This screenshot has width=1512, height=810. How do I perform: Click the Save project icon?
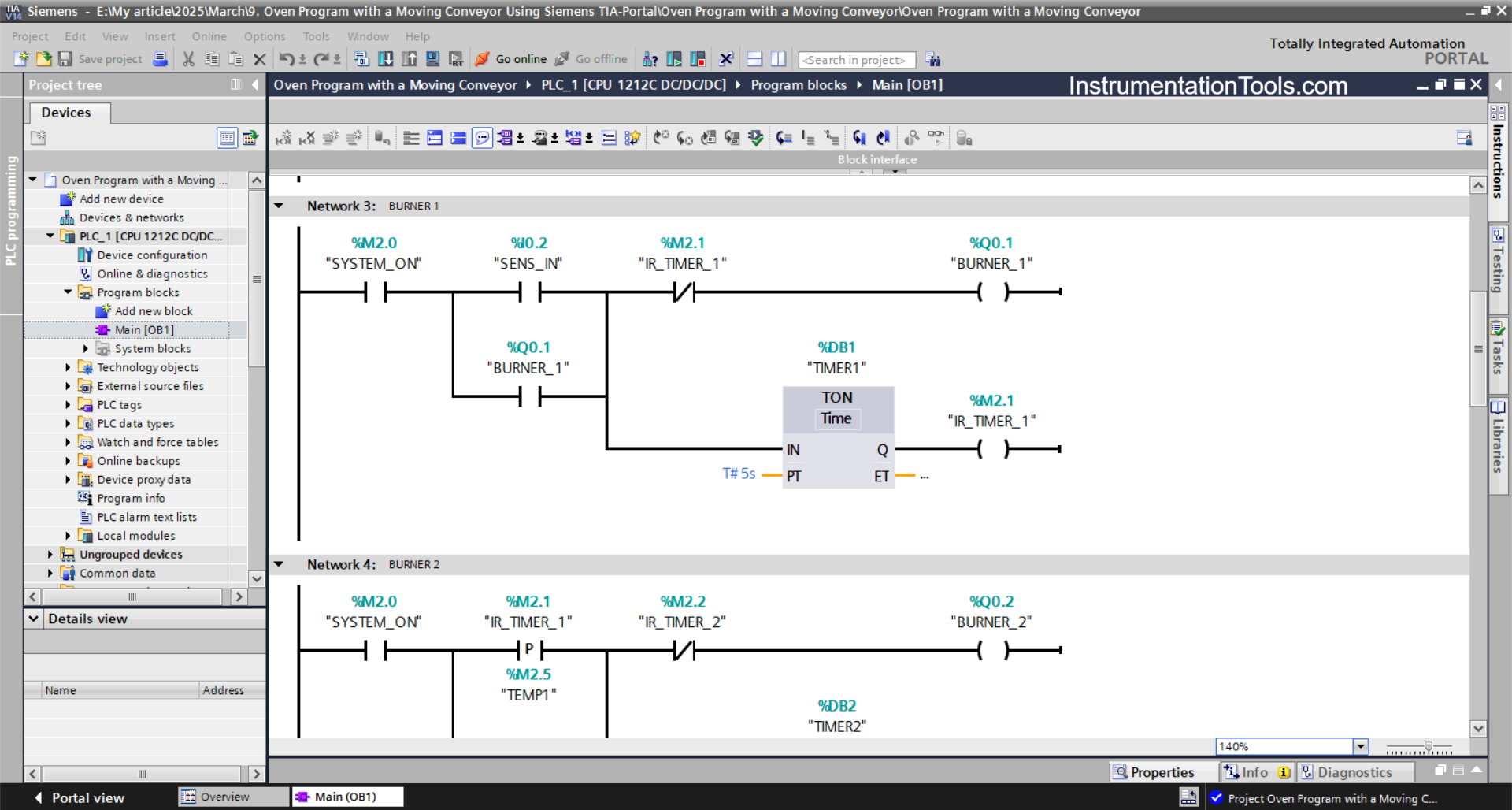[x=65, y=59]
